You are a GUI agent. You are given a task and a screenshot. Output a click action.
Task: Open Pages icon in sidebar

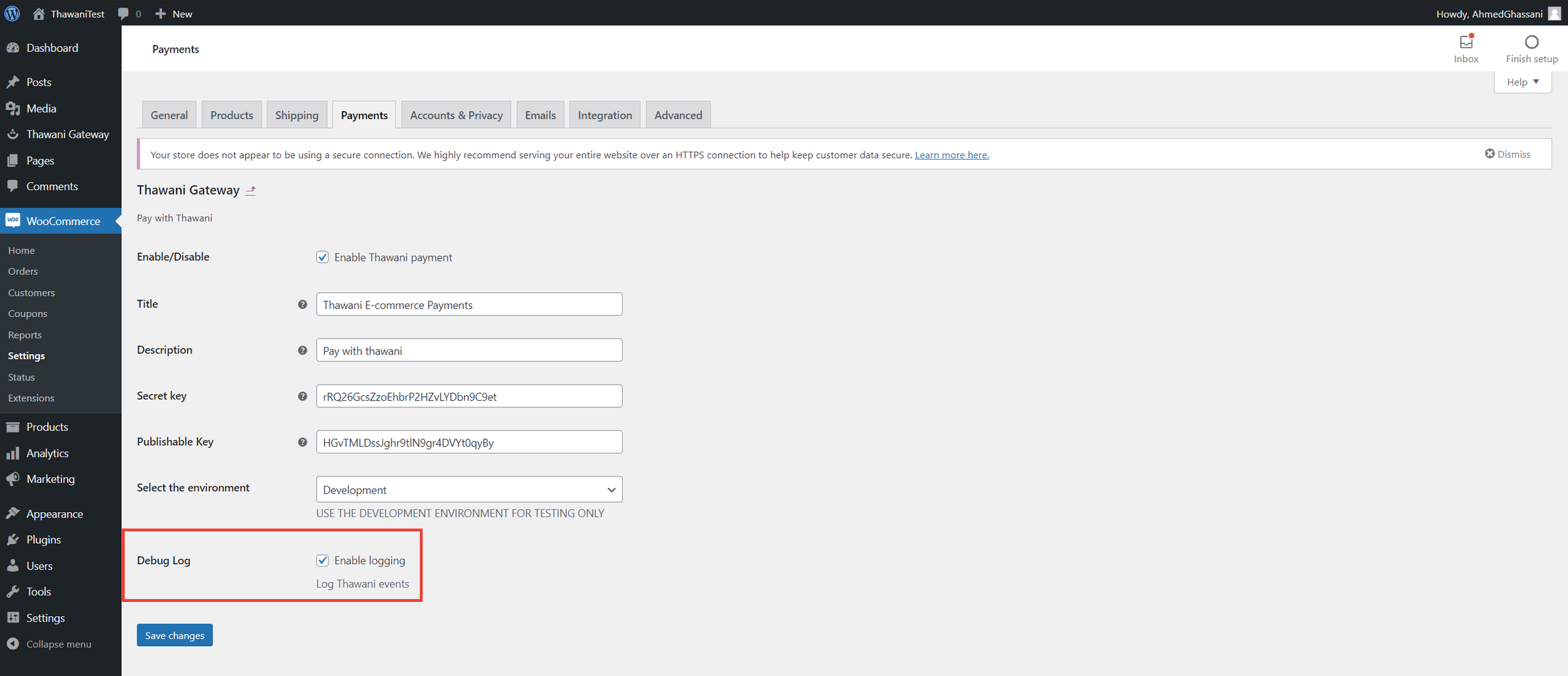(x=13, y=160)
